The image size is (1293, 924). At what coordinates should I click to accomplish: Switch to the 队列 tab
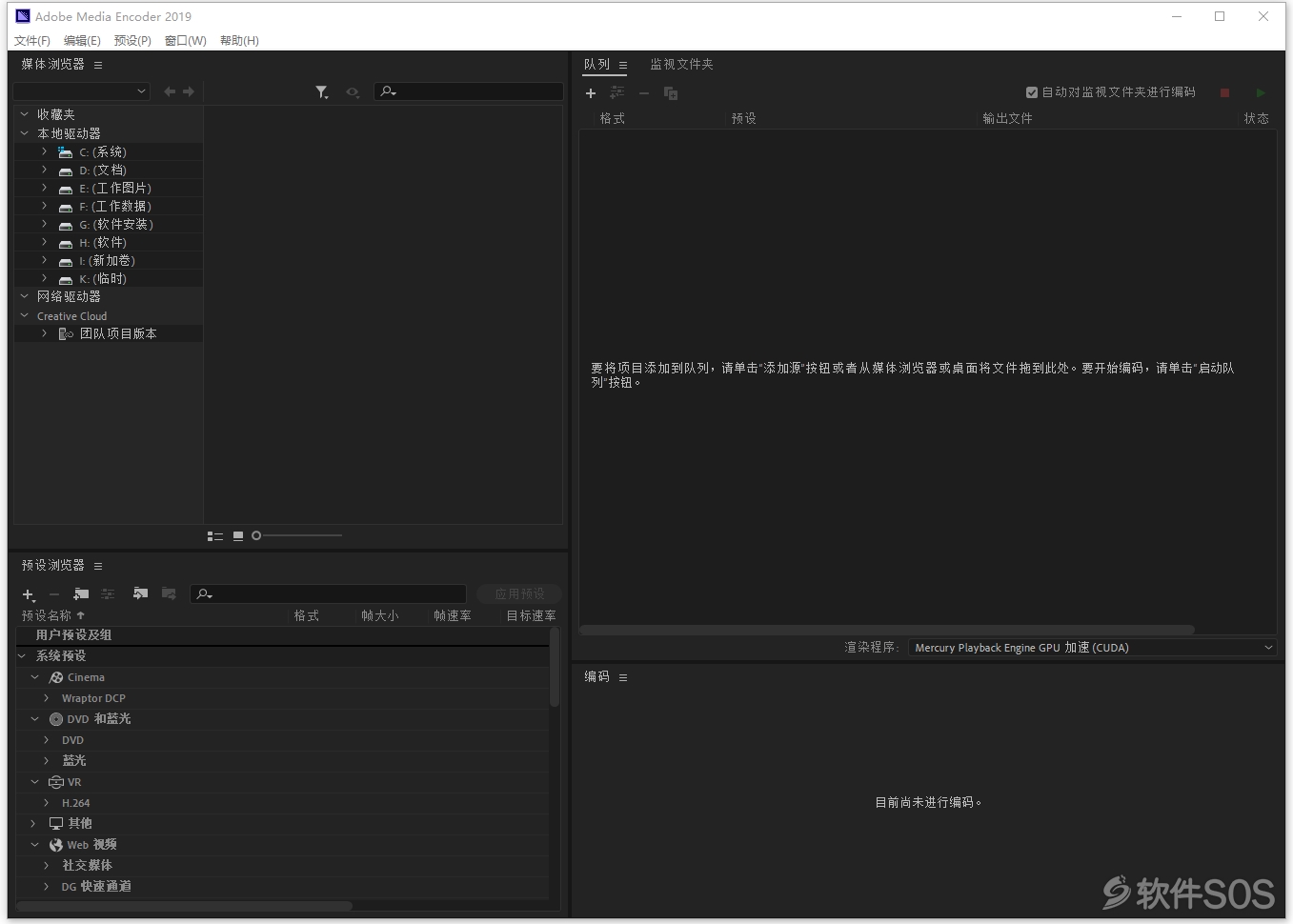(x=597, y=64)
